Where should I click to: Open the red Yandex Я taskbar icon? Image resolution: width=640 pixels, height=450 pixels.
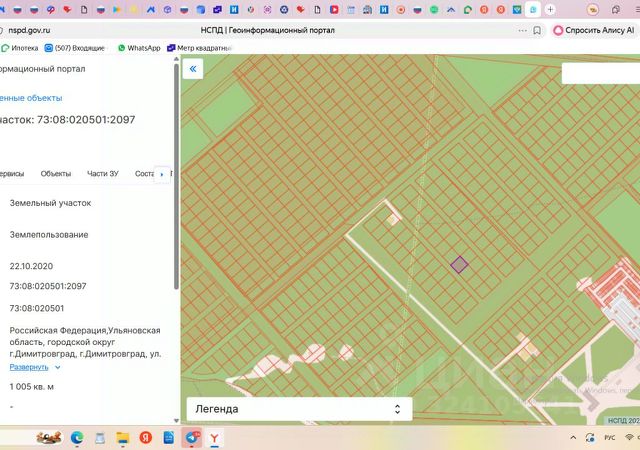pos(146,438)
